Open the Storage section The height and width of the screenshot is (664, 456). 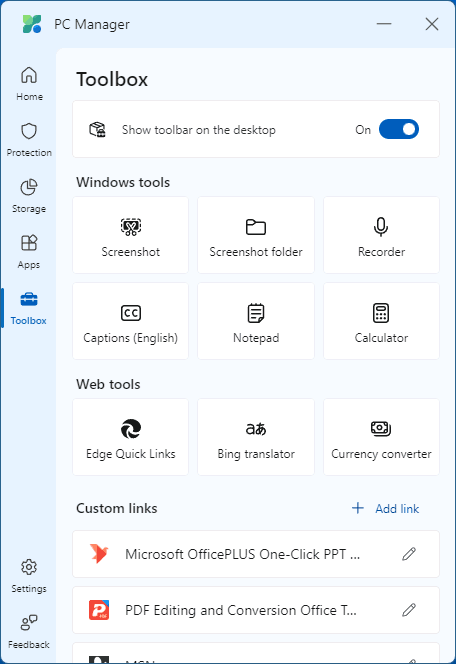(x=29, y=196)
